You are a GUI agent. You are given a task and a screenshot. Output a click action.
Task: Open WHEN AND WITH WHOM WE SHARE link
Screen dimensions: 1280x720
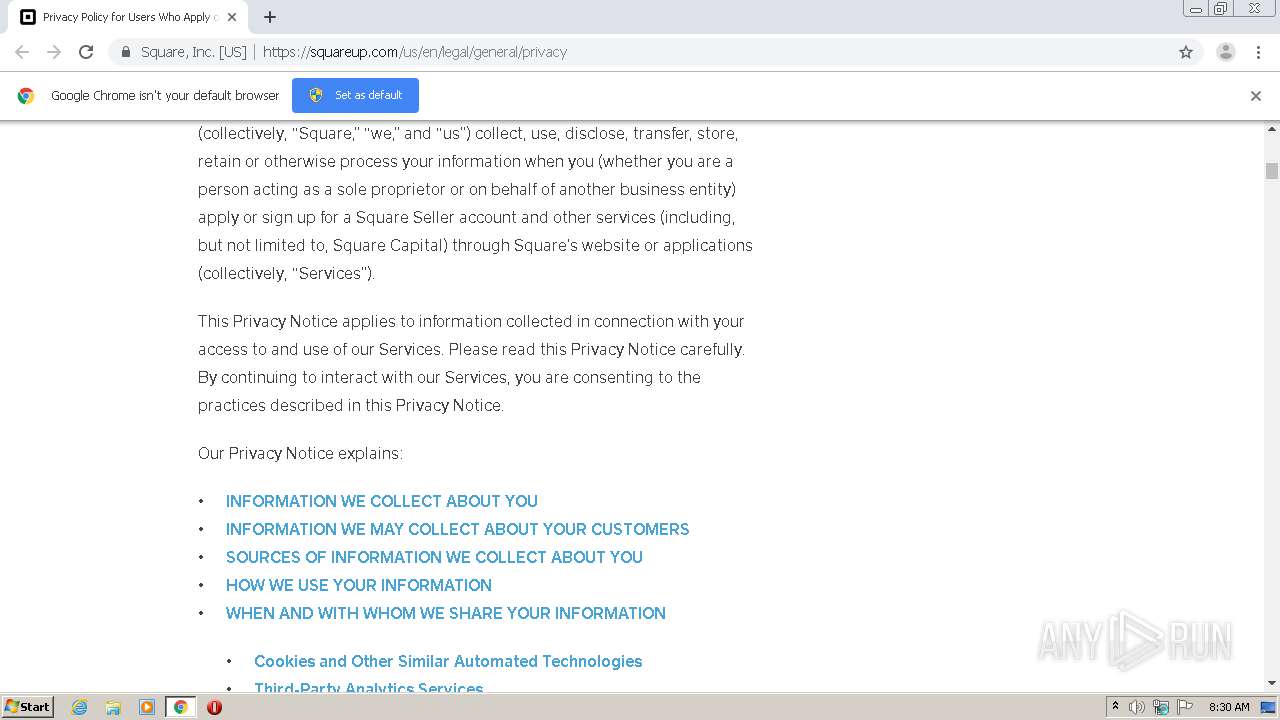coord(446,613)
